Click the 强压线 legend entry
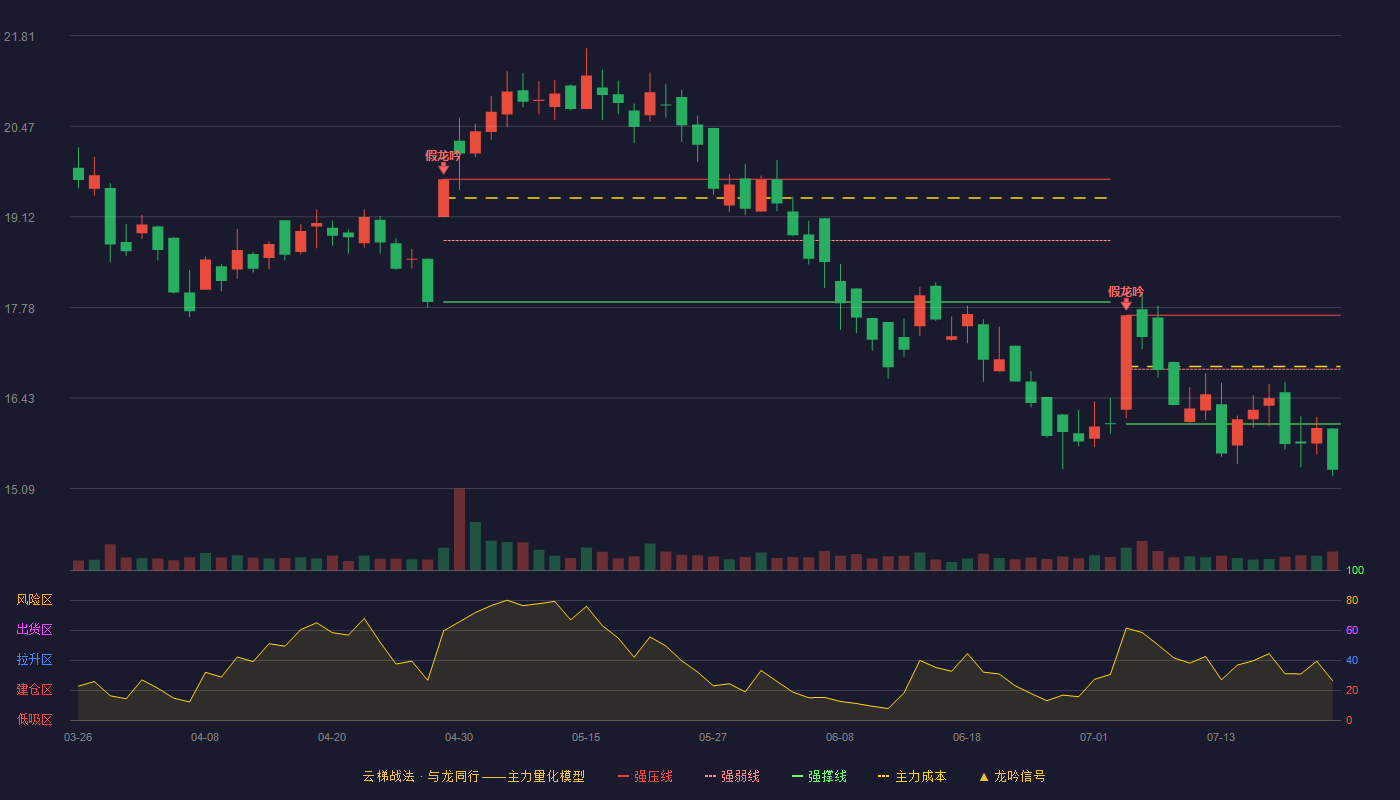Image resolution: width=1400 pixels, height=800 pixels. pyautogui.click(x=645, y=776)
